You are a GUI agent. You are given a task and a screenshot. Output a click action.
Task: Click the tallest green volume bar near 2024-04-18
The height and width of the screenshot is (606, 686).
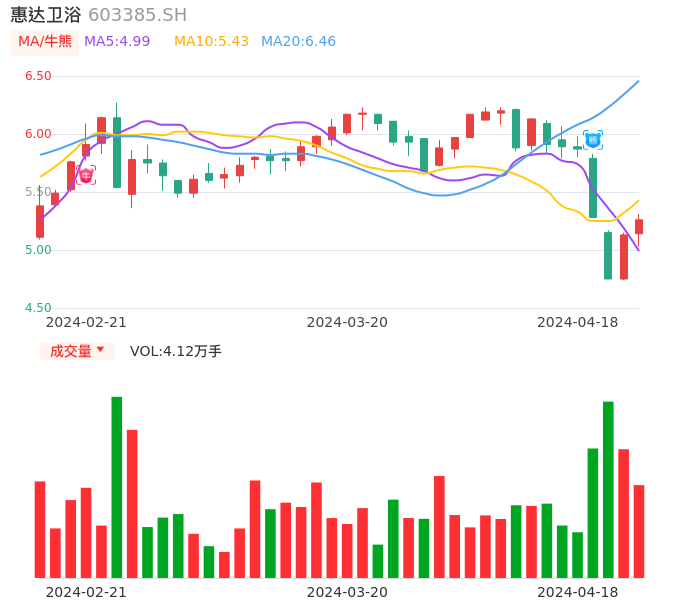click(x=608, y=490)
